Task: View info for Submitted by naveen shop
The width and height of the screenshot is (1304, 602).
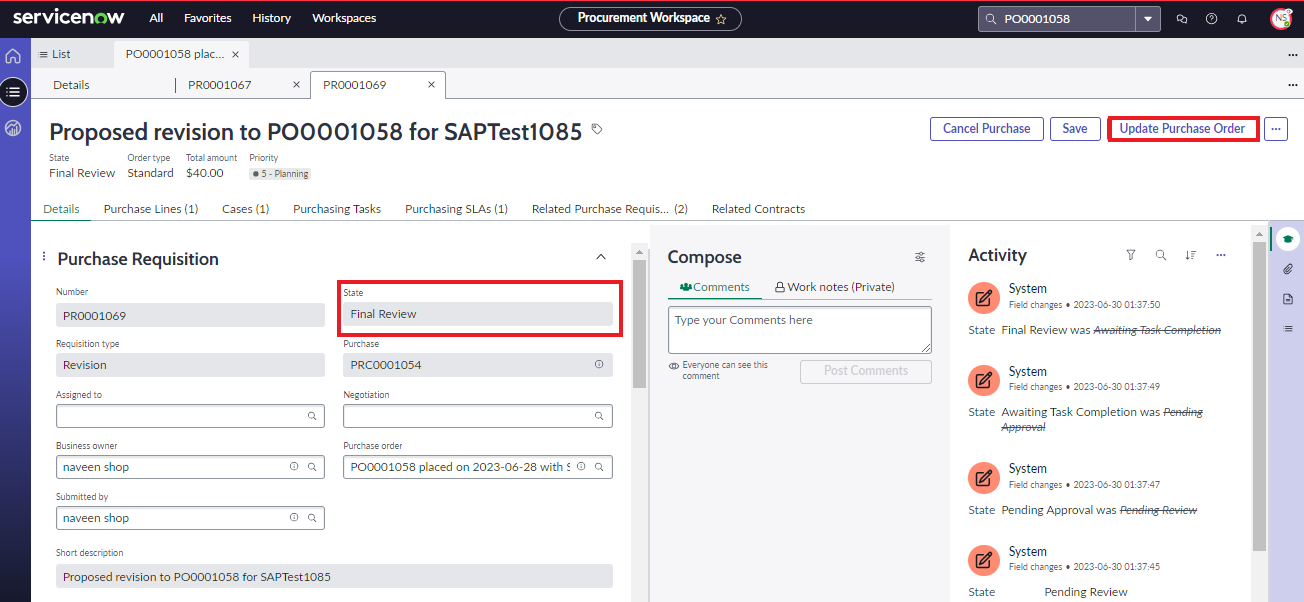Action: [294, 518]
